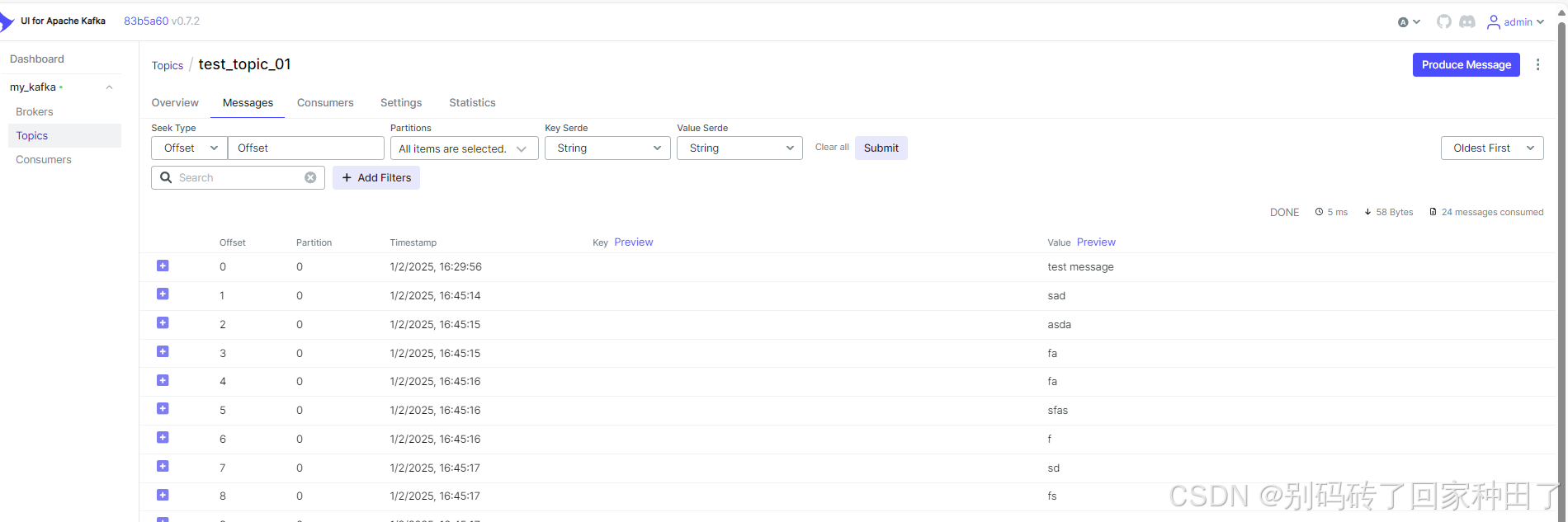Expand message row with offset 6
Viewport: 1568px width, 522px height.
(x=163, y=438)
